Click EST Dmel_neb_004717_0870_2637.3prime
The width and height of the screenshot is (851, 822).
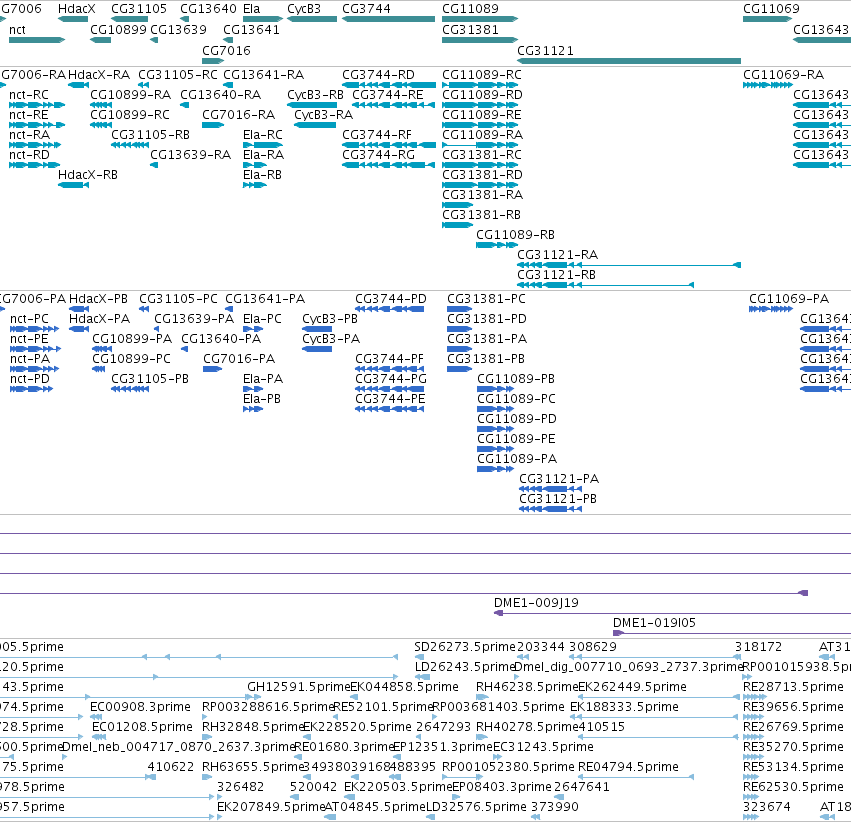pyautogui.click(x=179, y=747)
